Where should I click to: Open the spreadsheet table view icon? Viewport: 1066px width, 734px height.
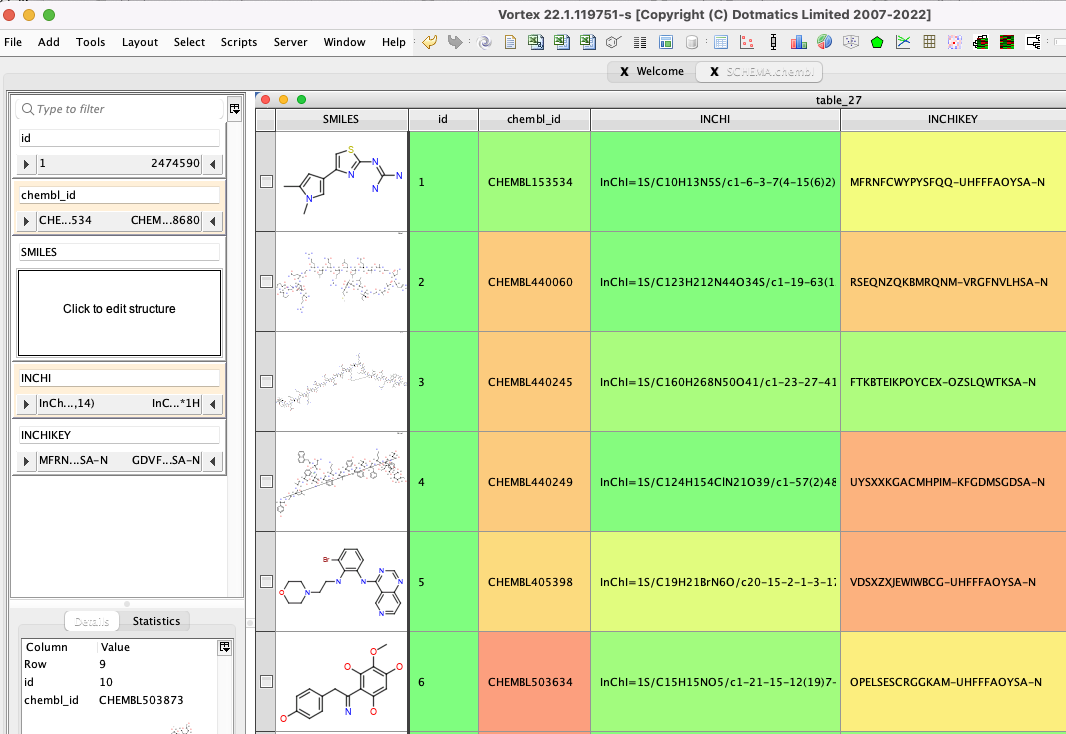[x=721, y=42]
